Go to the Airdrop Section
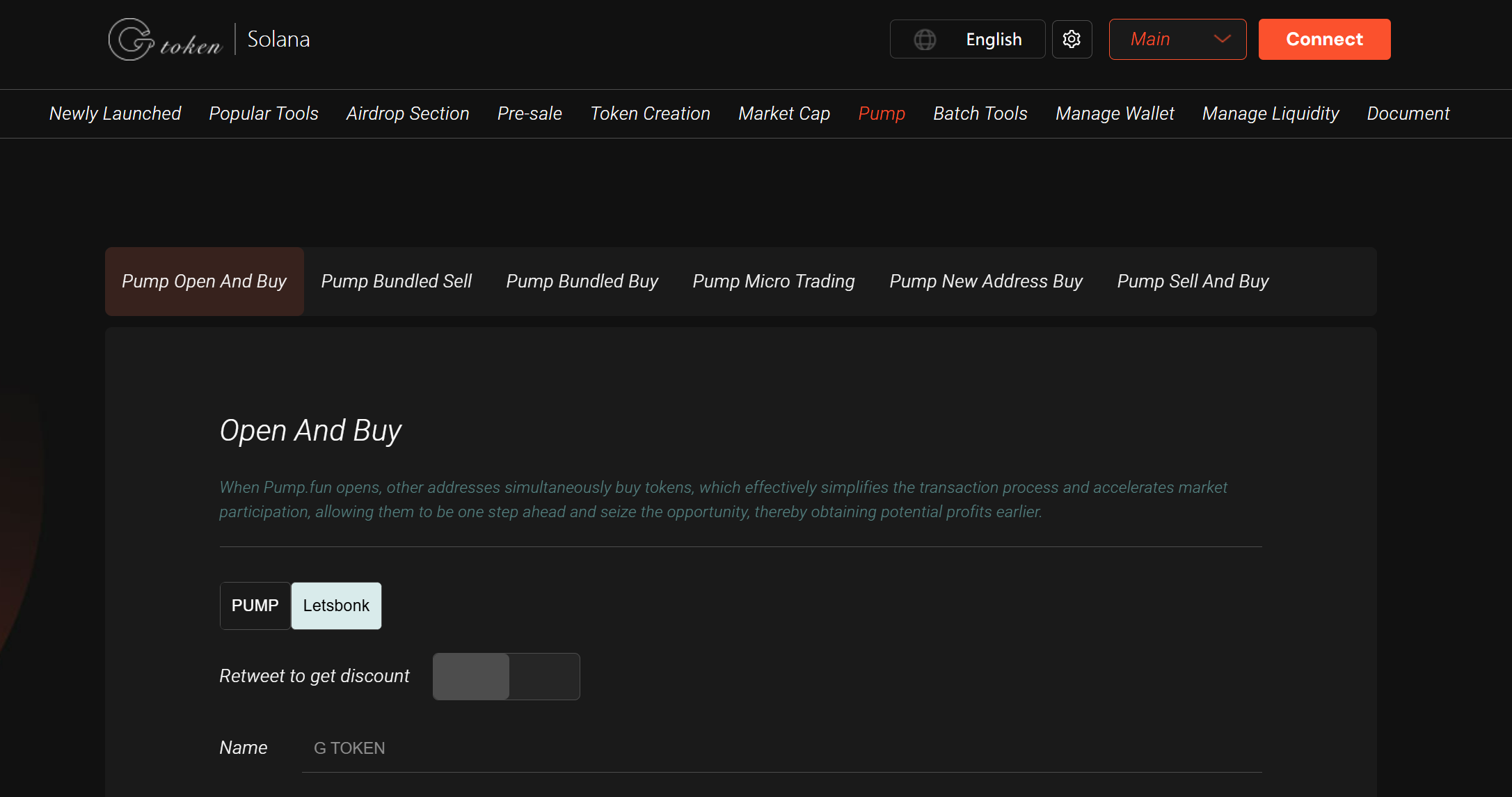The height and width of the screenshot is (797, 1512). [x=407, y=113]
